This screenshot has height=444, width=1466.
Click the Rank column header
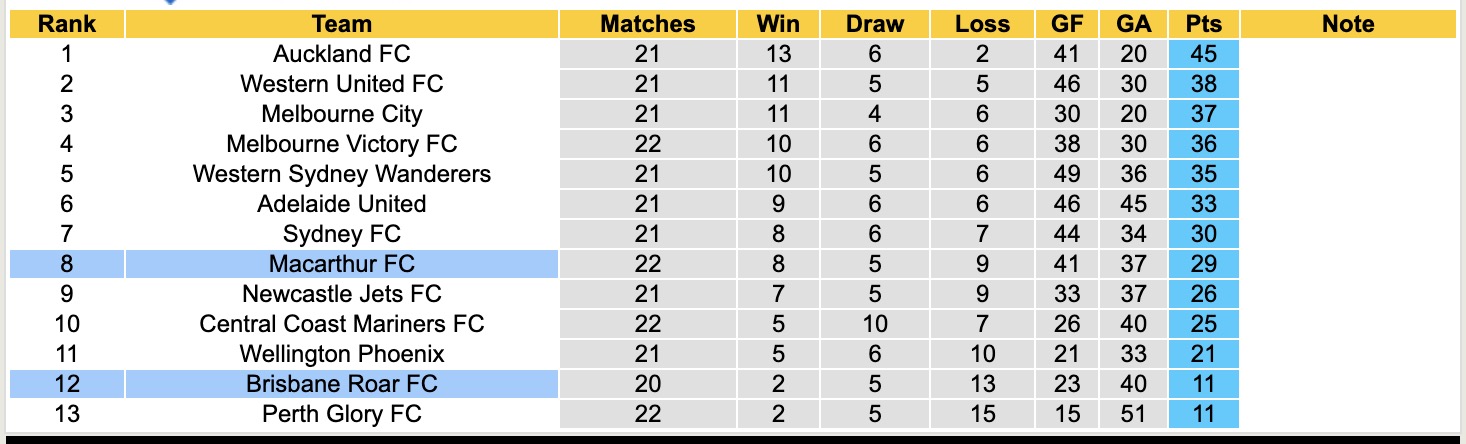[66, 24]
